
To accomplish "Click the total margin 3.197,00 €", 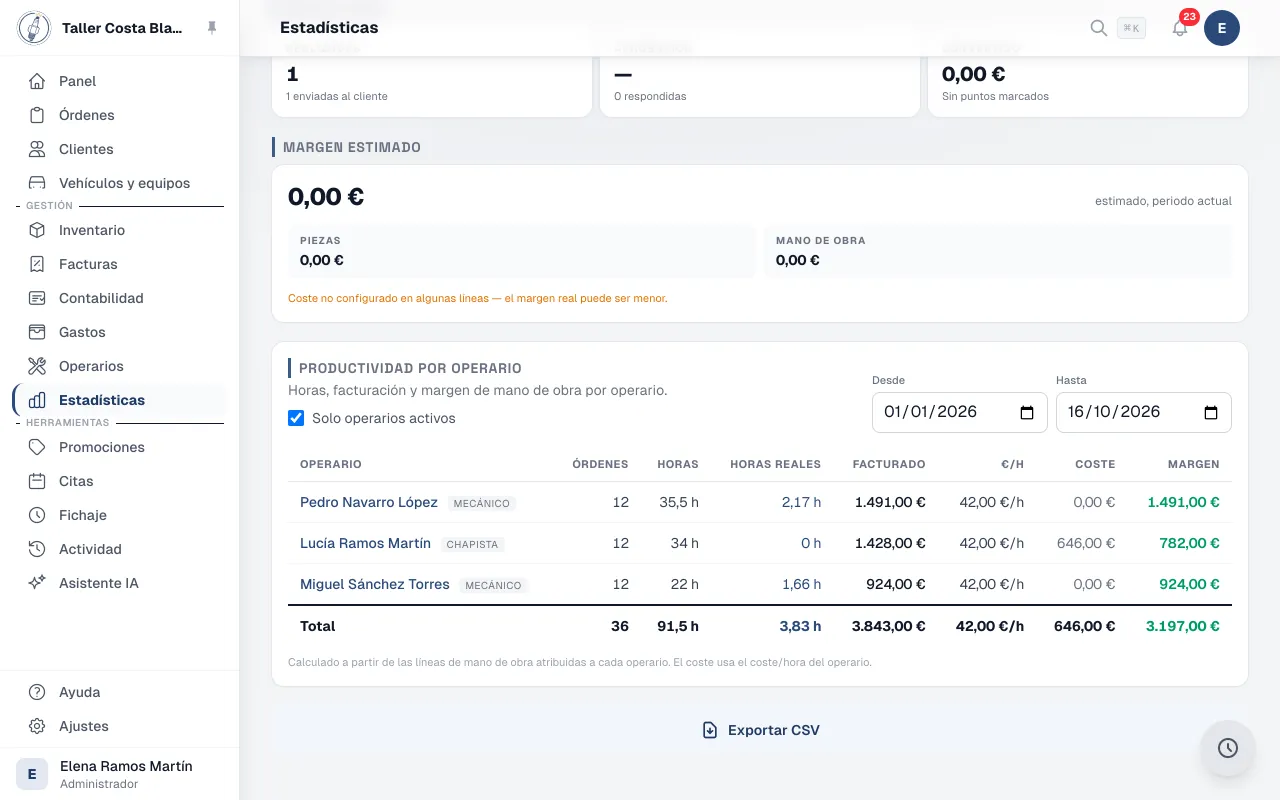I will 1183,626.
